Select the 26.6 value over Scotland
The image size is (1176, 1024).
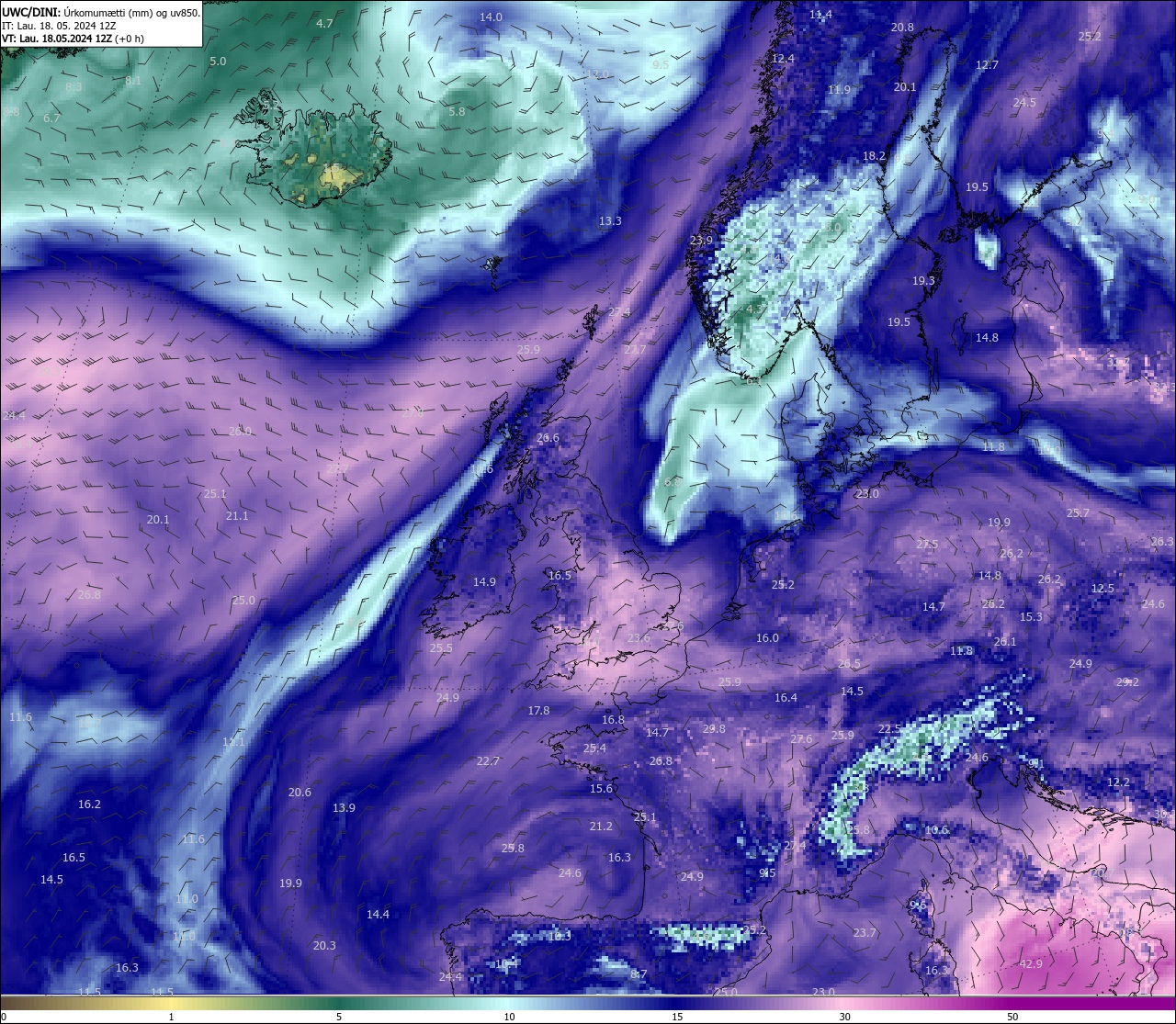548,439
